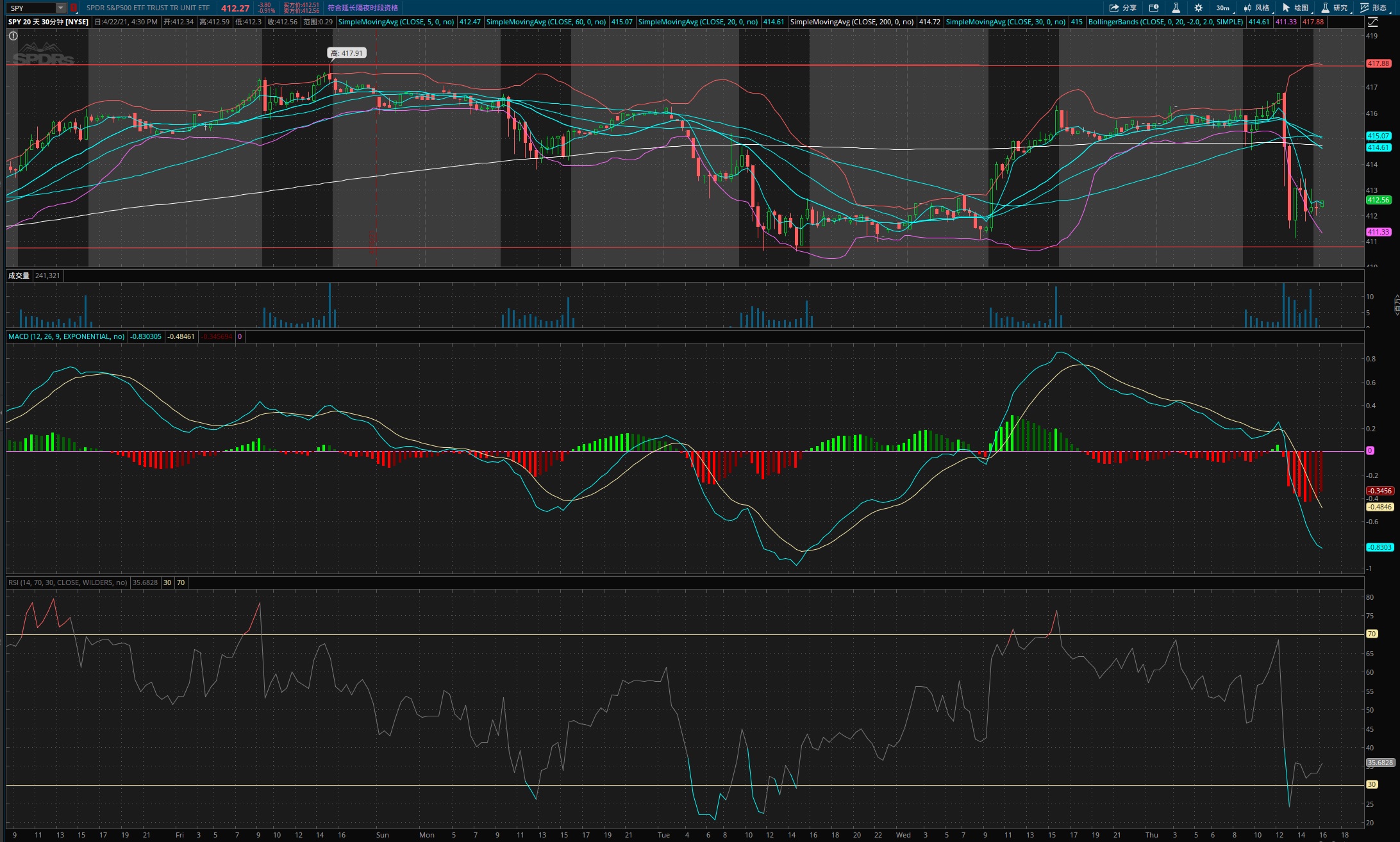The height and width of the screenshot is (842, 1400).
Task: Click the 417.88 red price level tag
Action: coord(1378,63)
